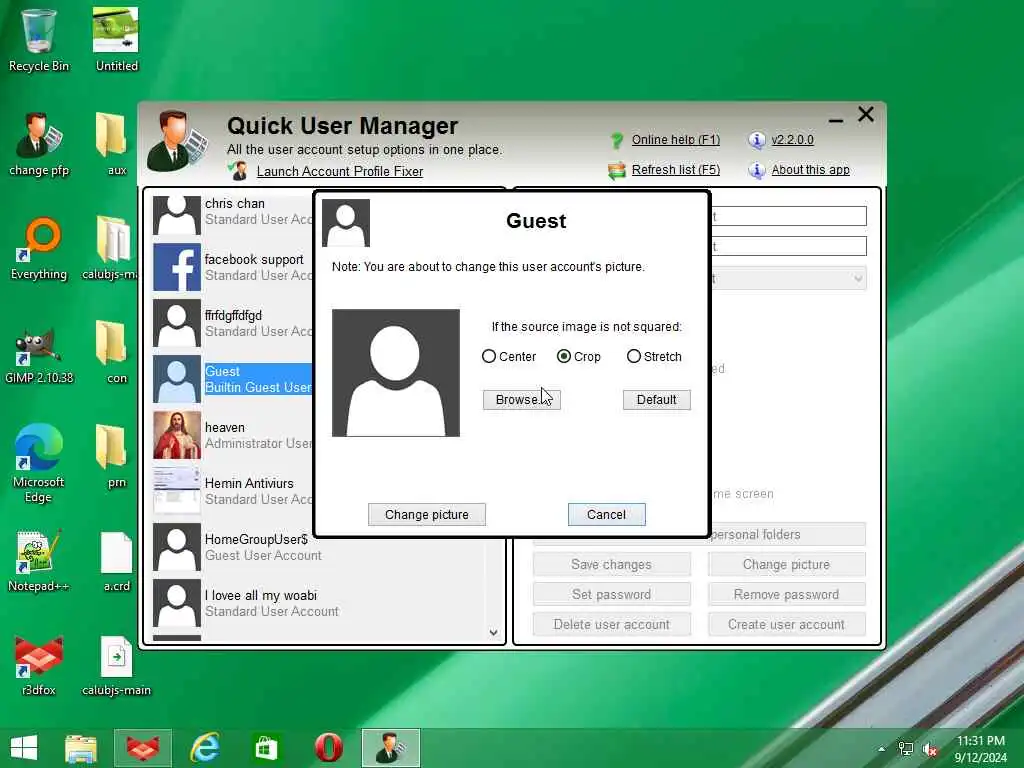Open the Microsoft Edge desktop shortcut

click(38, 463)
